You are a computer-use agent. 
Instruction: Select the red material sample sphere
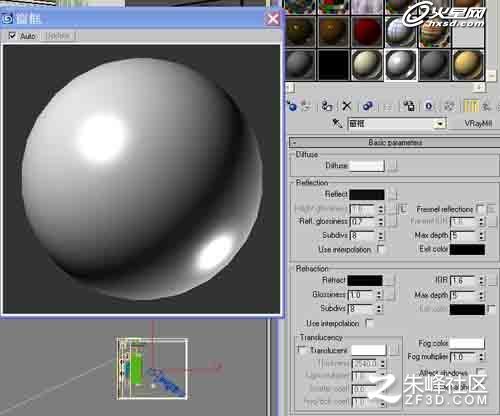tap(366, 31)
